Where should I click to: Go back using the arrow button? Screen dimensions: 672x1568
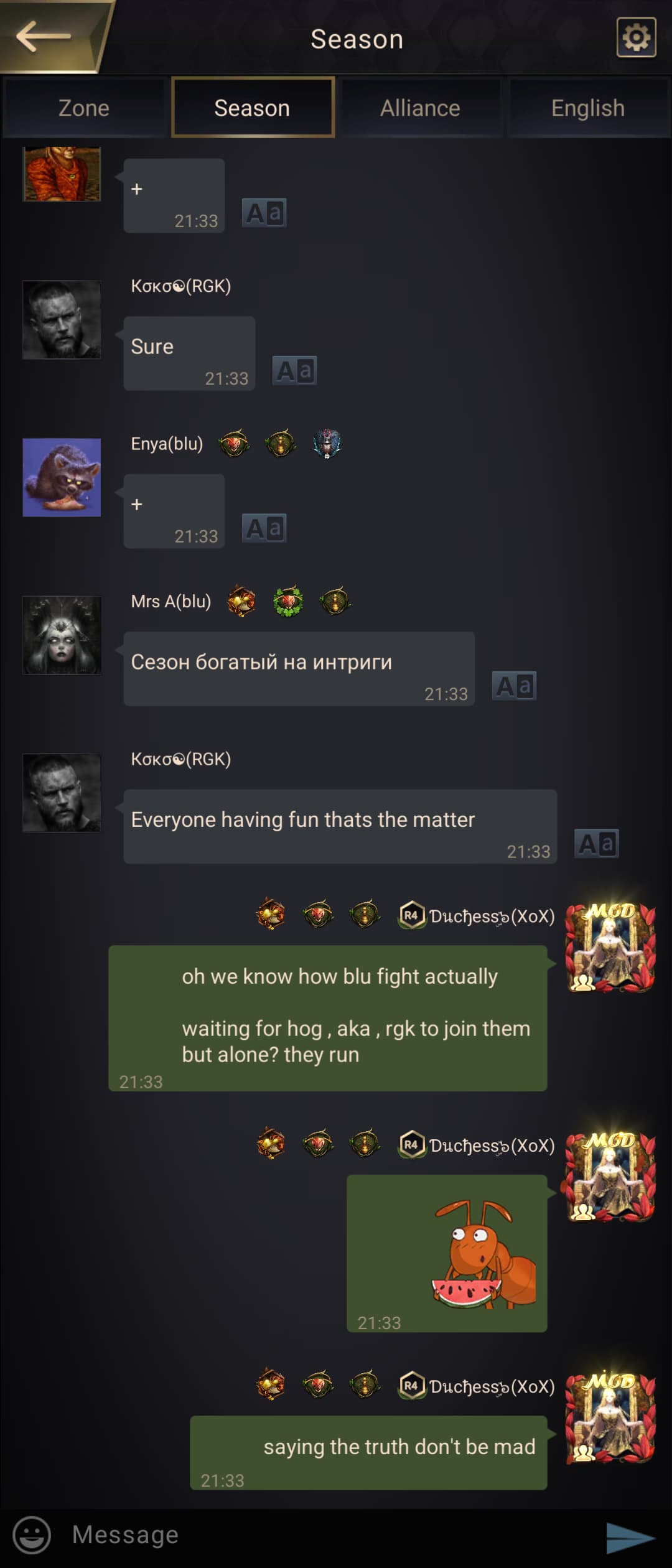pos(44,36)
